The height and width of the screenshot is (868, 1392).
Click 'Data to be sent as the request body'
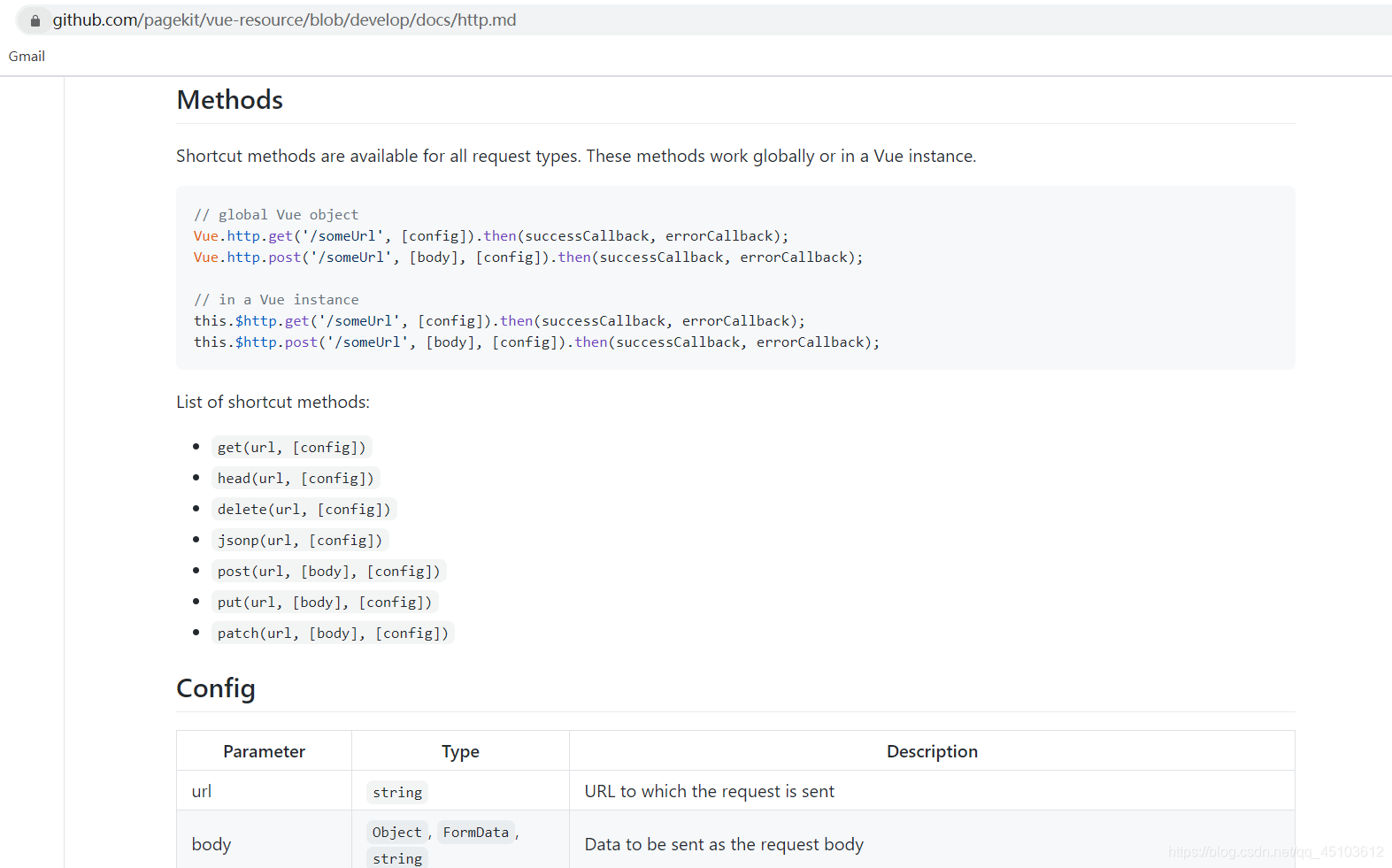tap(724, 844)
